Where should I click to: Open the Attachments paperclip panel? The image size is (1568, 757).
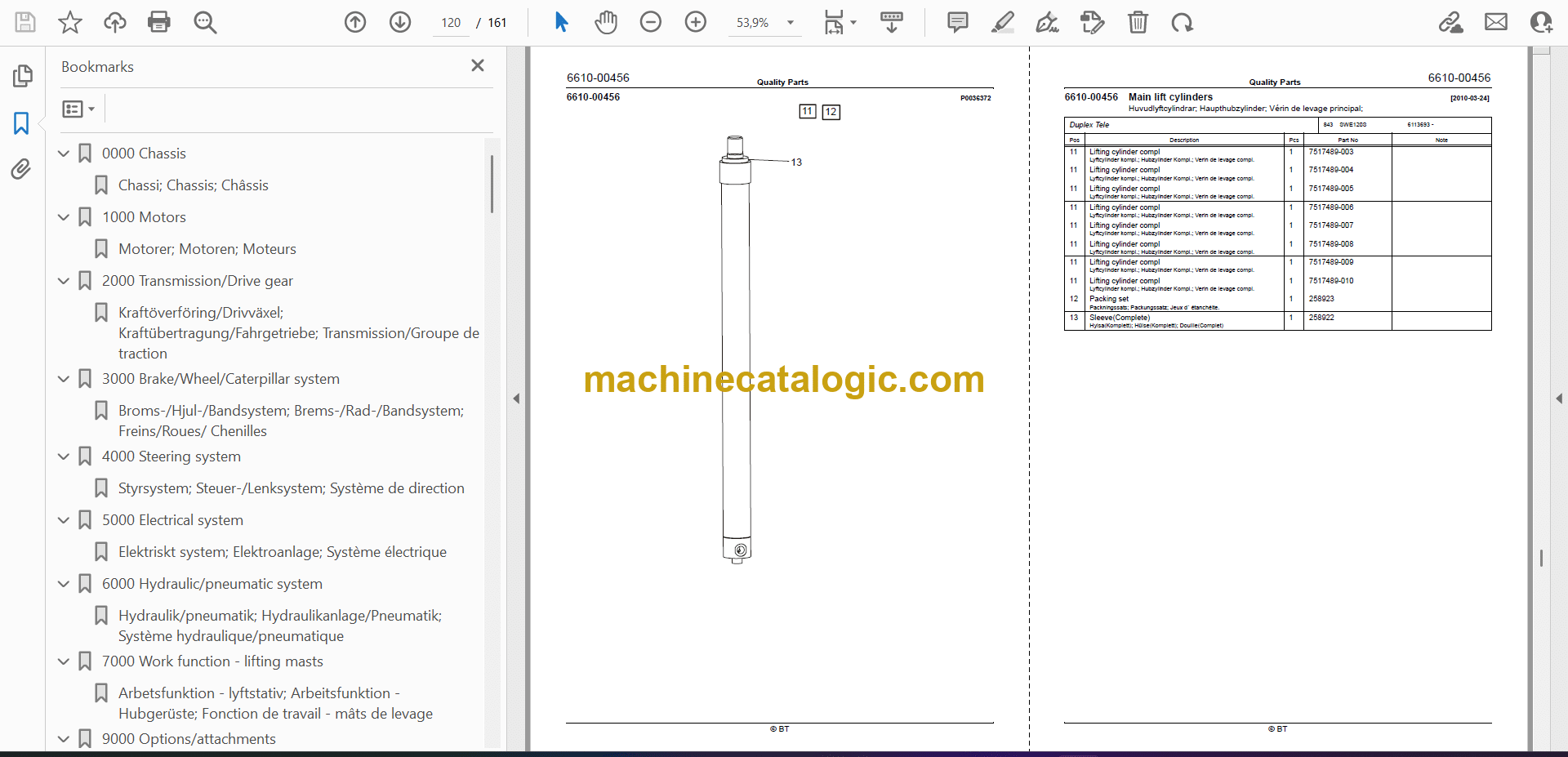tap(21, 169)
